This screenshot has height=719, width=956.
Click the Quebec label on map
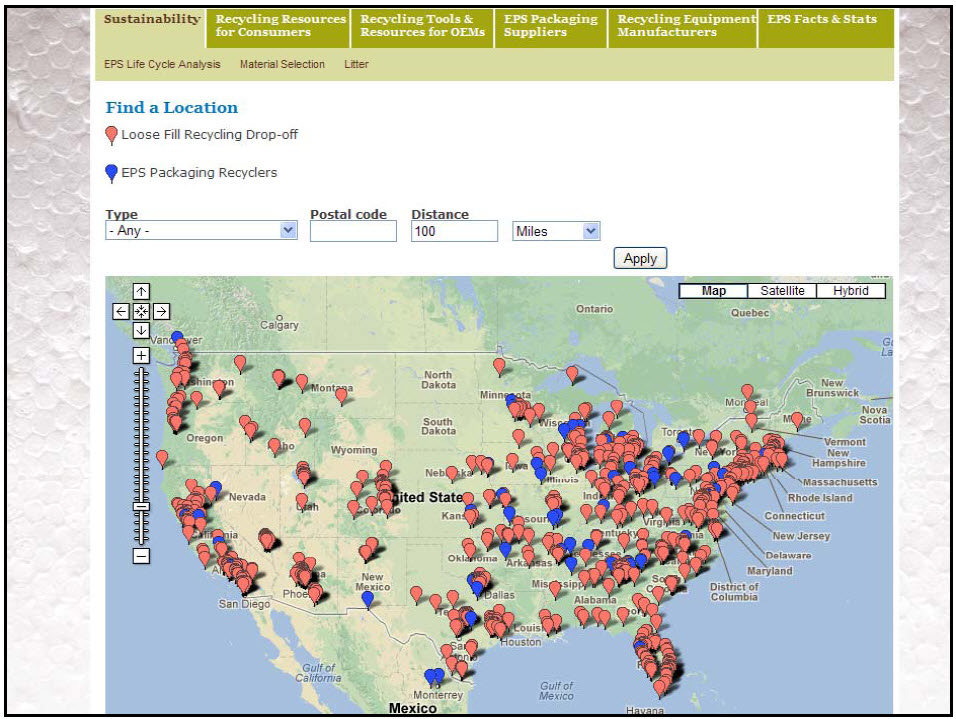750,313
